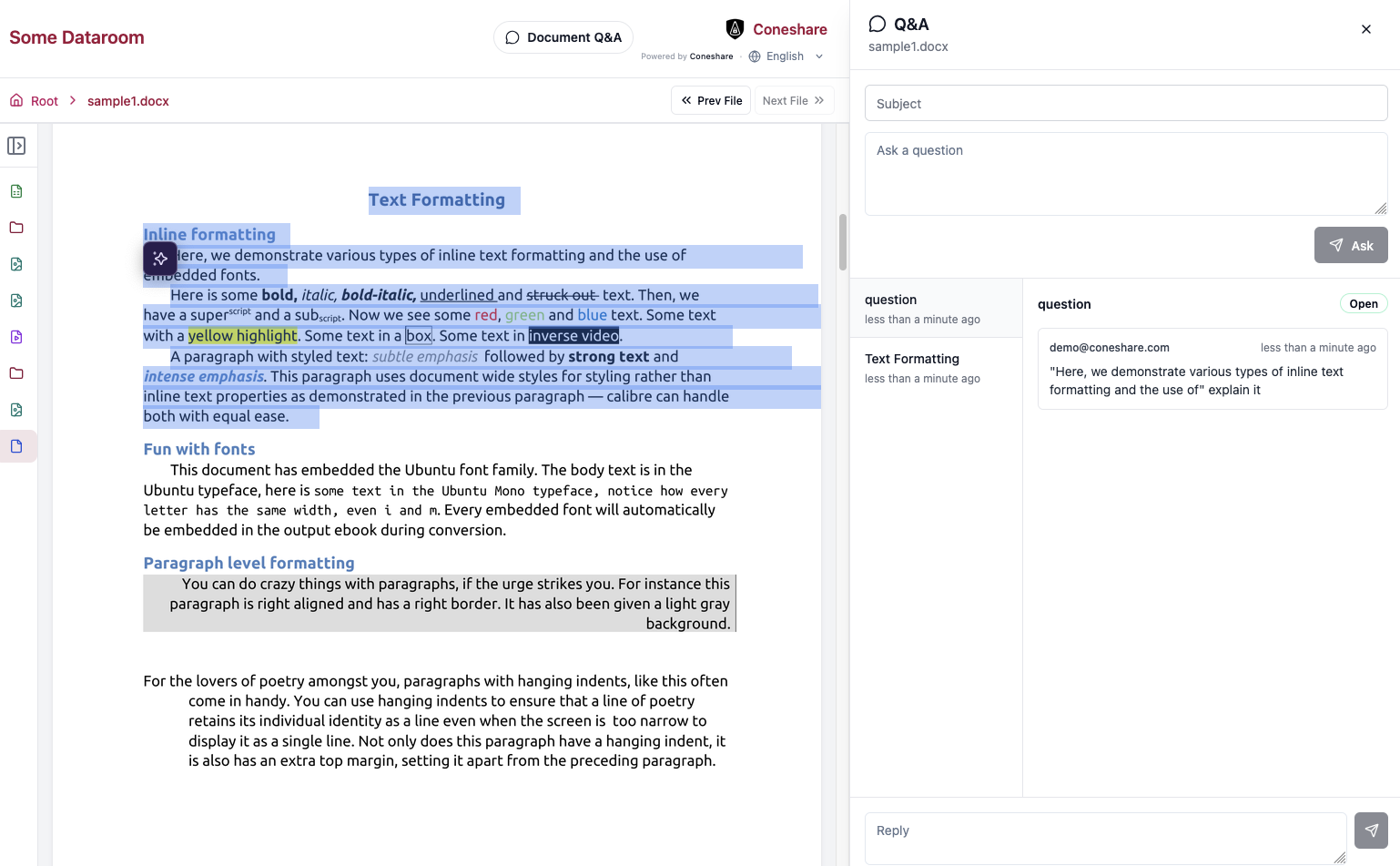1400x866 pixels.
Task: Go to the next file
Action: [794, 100]
